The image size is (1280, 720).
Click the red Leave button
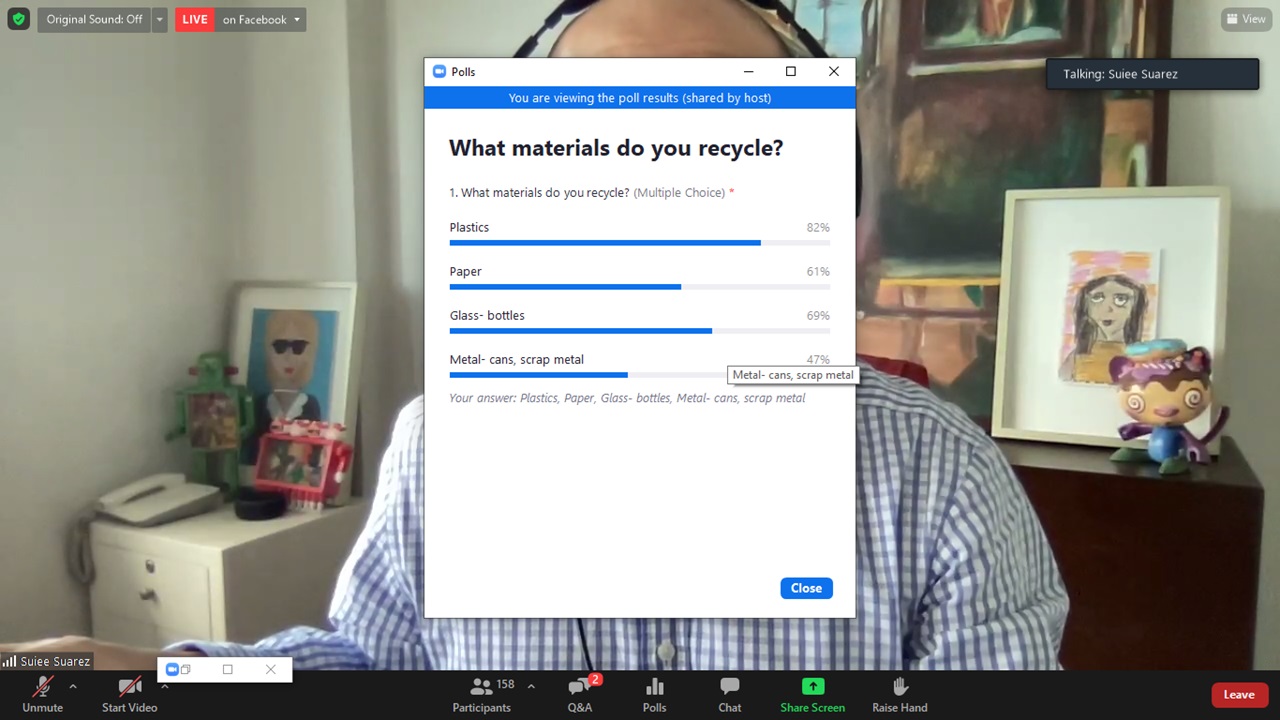pos(1239,695)
